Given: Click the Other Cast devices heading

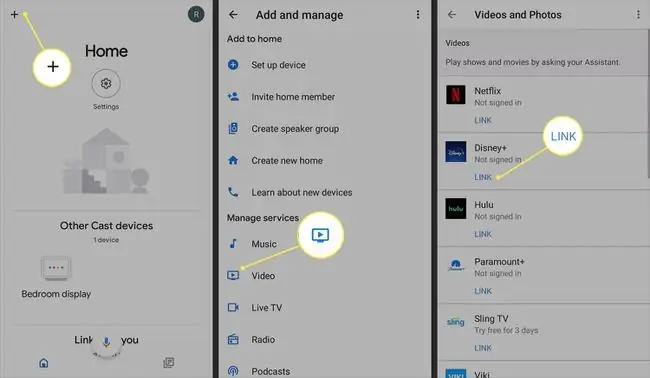Looking at the screenshot, I should pos(107,226).
